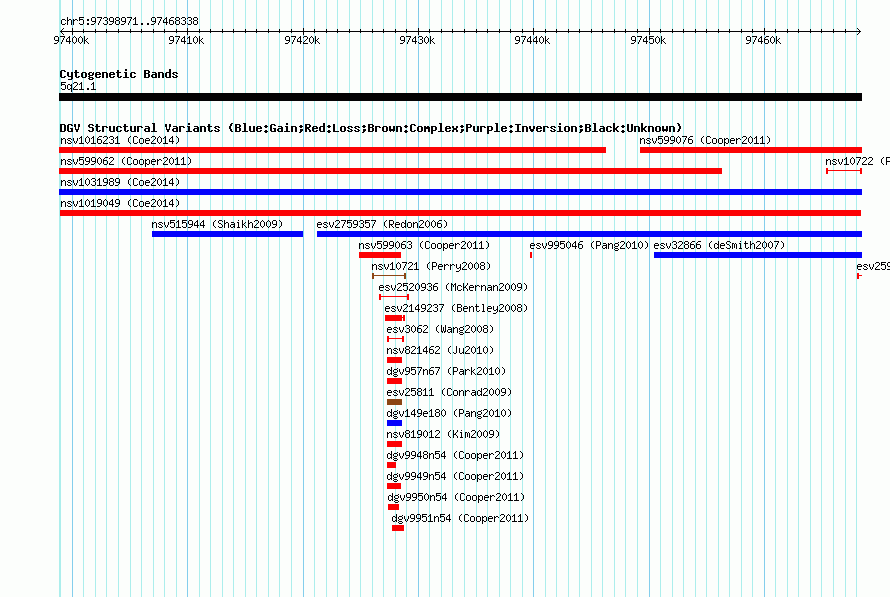This screenshot has width=890, height=597.
Task: Click the red bar of dgv9950n54
Action: [x=393, y=507]
